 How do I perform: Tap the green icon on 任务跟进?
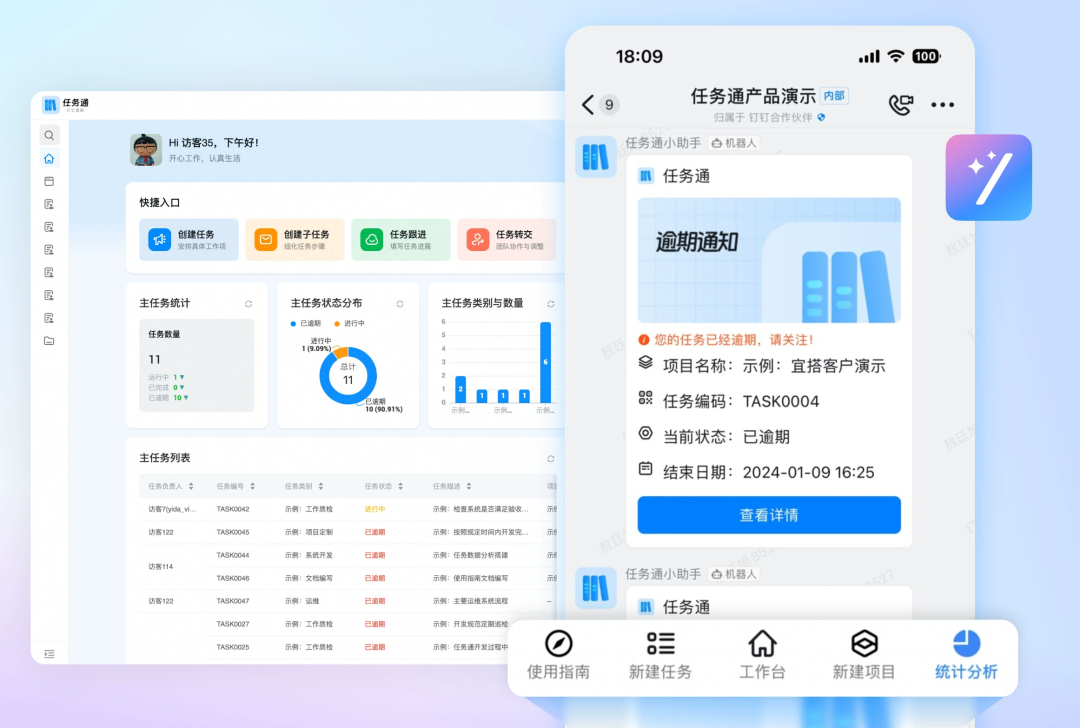371,240
